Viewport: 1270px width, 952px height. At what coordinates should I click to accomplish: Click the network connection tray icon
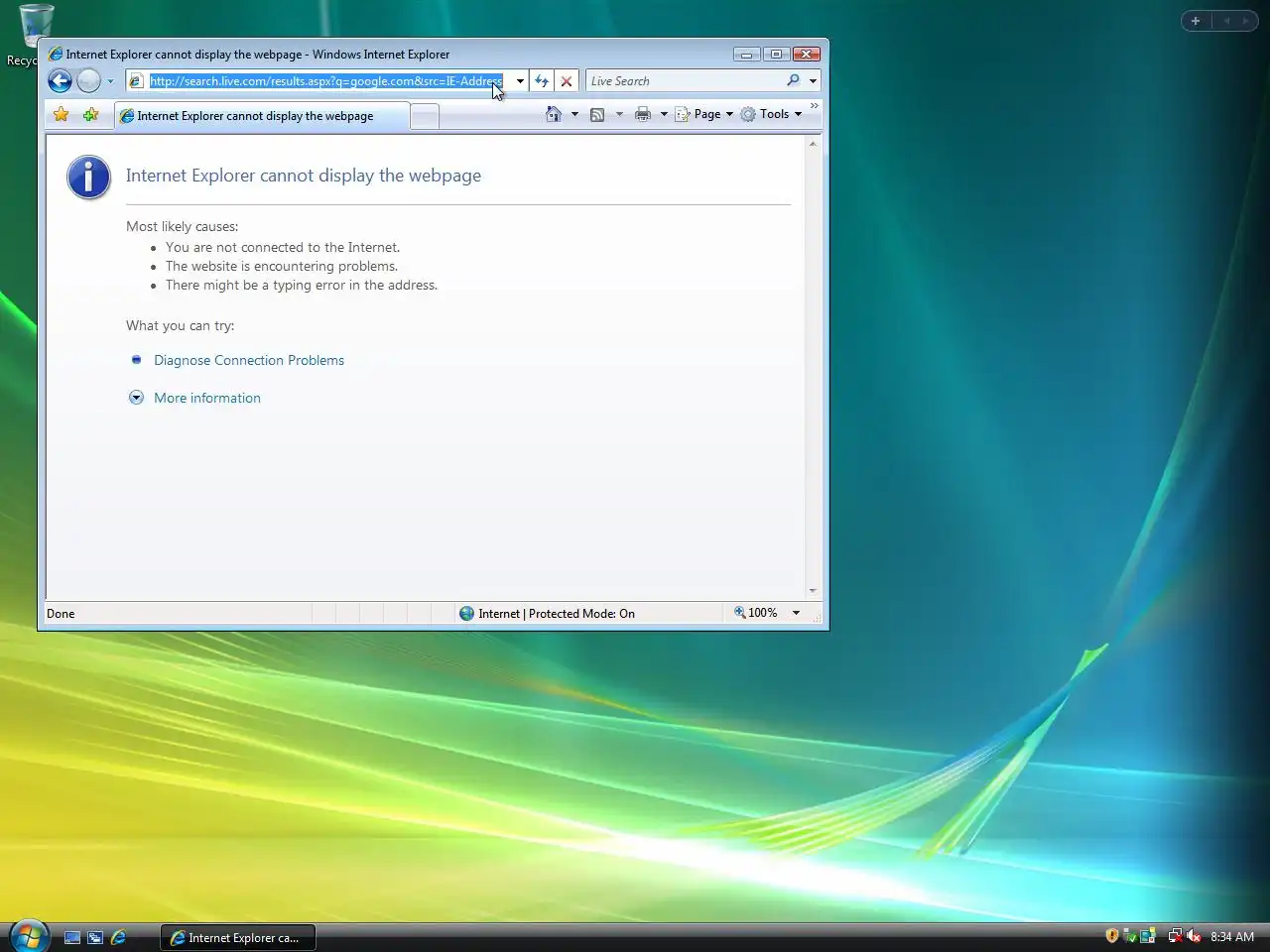(x=1175, y=936)
